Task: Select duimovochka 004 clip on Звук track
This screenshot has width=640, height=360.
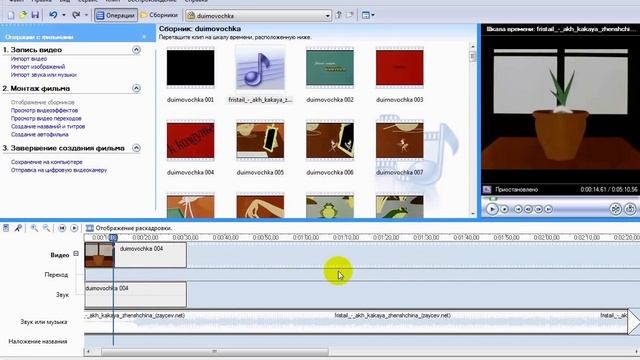Action: point(136,294)
